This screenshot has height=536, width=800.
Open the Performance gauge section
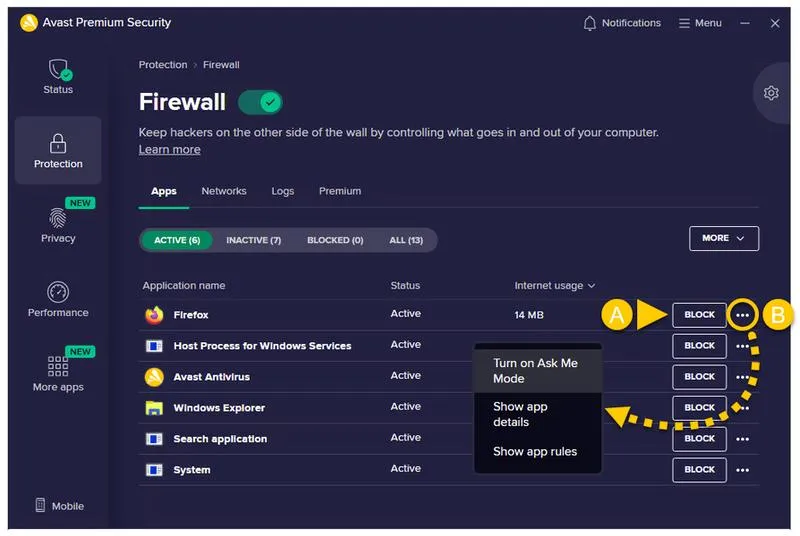(58, 300)
